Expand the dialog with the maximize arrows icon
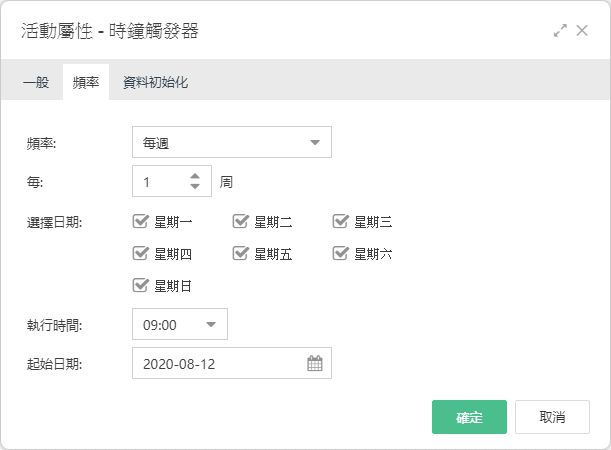The height and width of the screenshot is (450, 611). pyautogui.click(x=560, y=31)
